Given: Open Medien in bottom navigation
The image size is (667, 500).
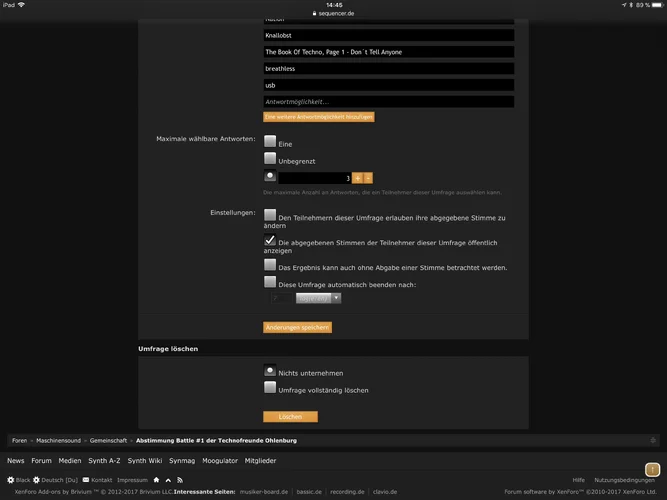Looking at the screenshot, I should click(70, 460).
